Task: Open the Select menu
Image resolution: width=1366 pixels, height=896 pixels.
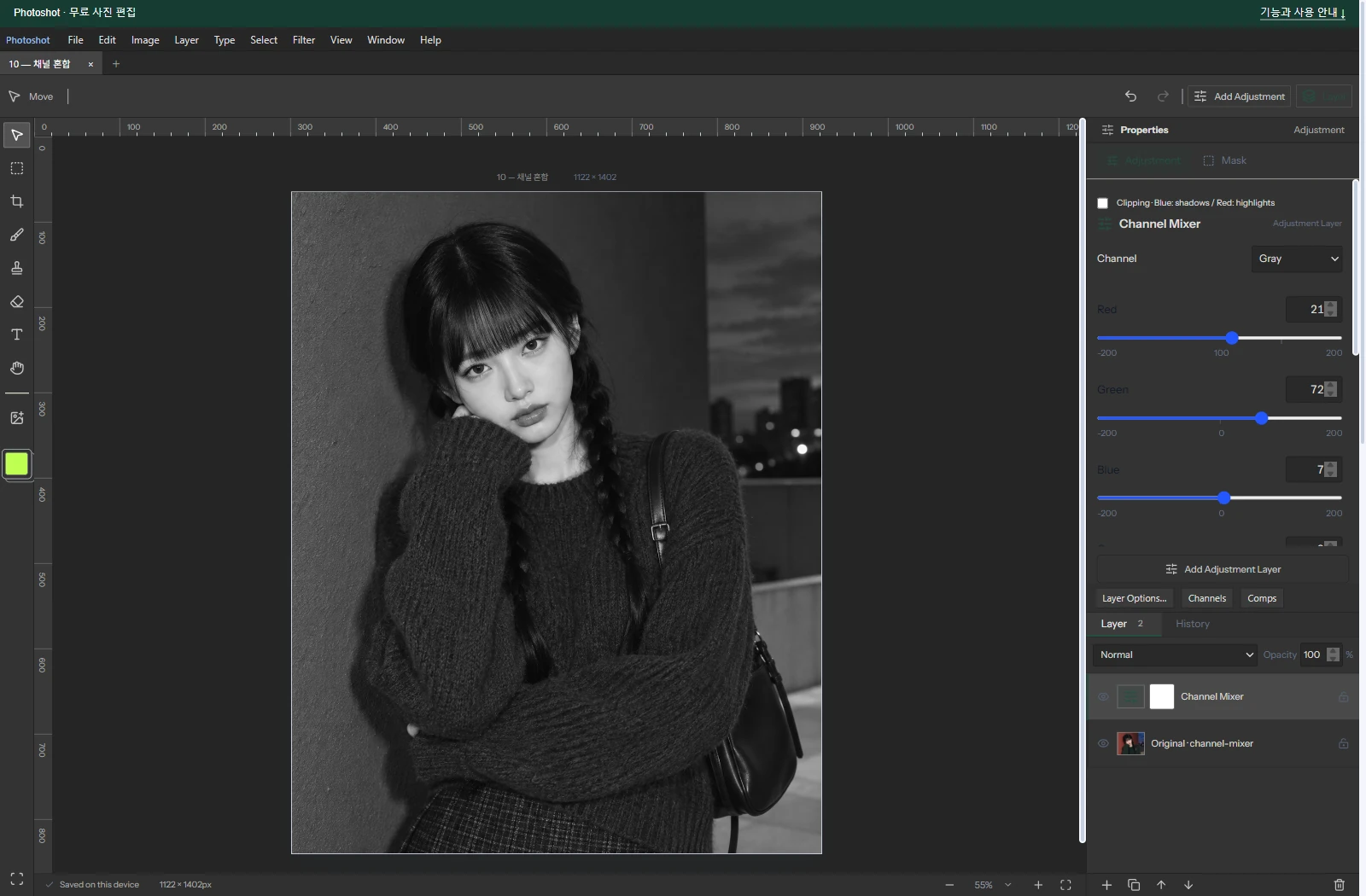Action: [264, 40]
